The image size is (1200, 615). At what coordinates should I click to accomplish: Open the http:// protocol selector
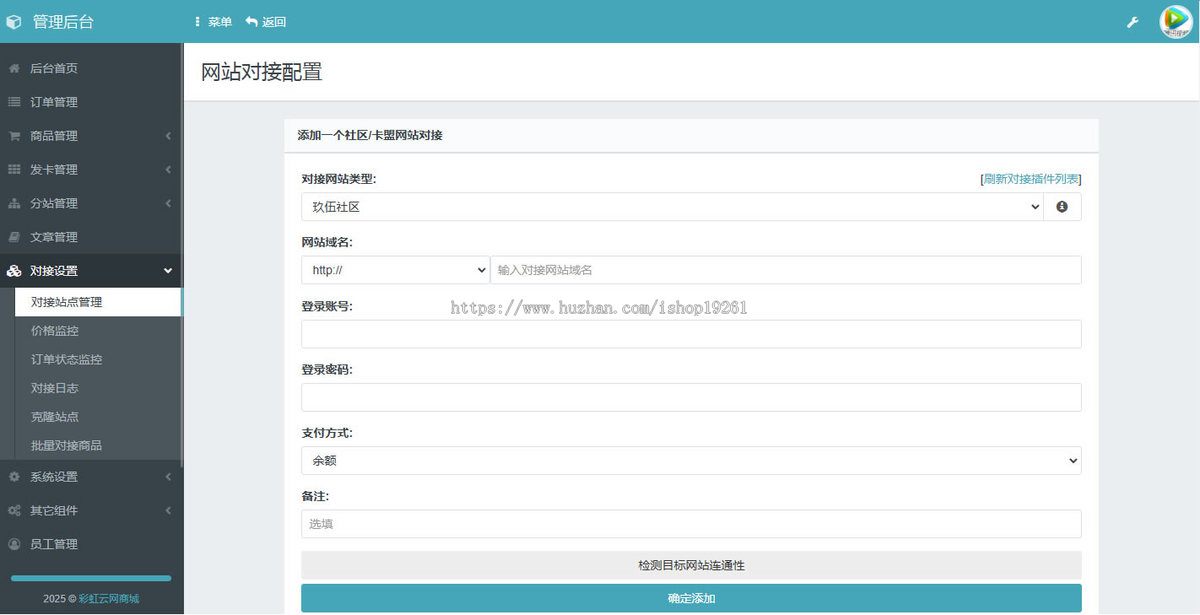click(394, 269)
